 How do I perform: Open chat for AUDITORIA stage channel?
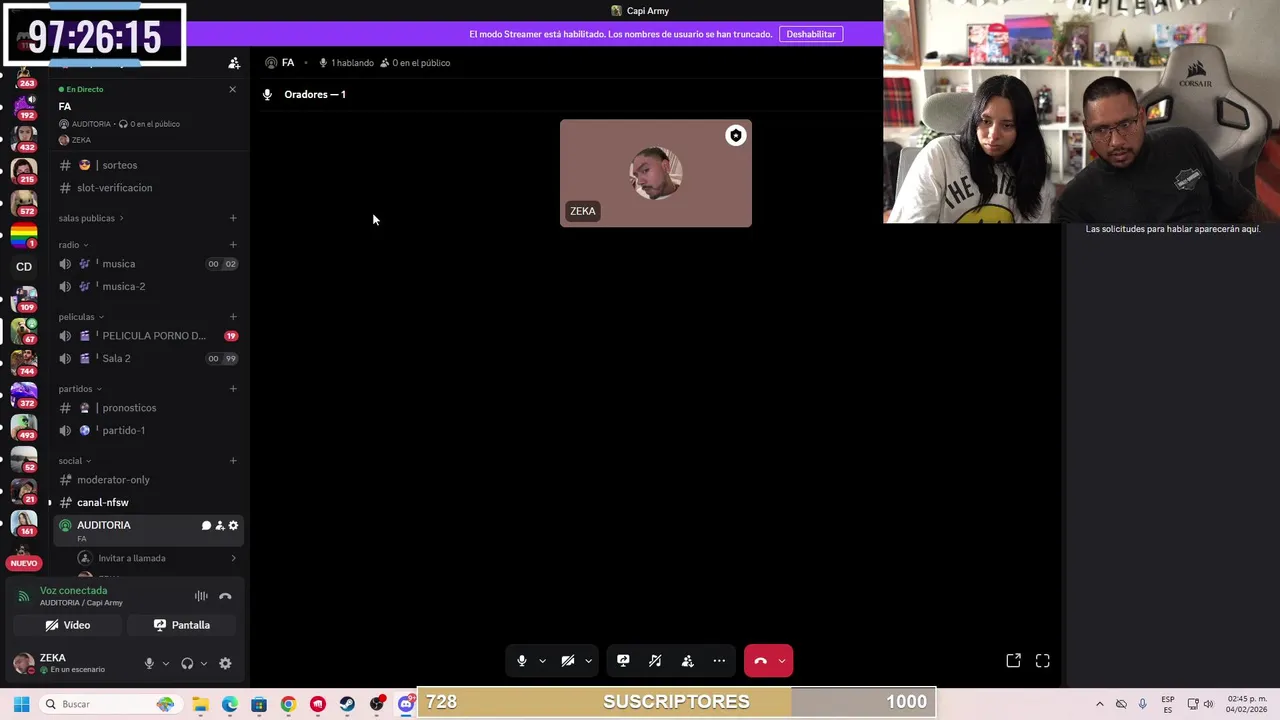point(206,525)
